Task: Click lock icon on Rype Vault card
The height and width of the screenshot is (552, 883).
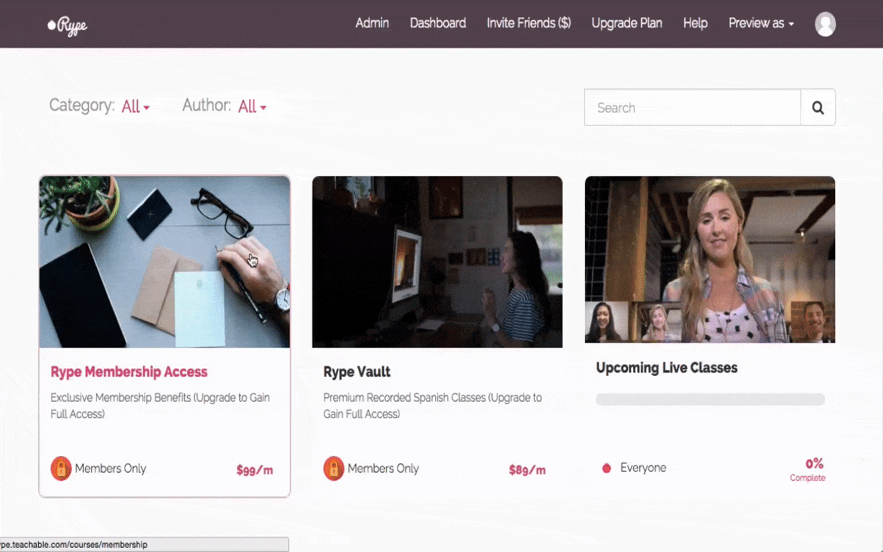Action: coord(333,468)
